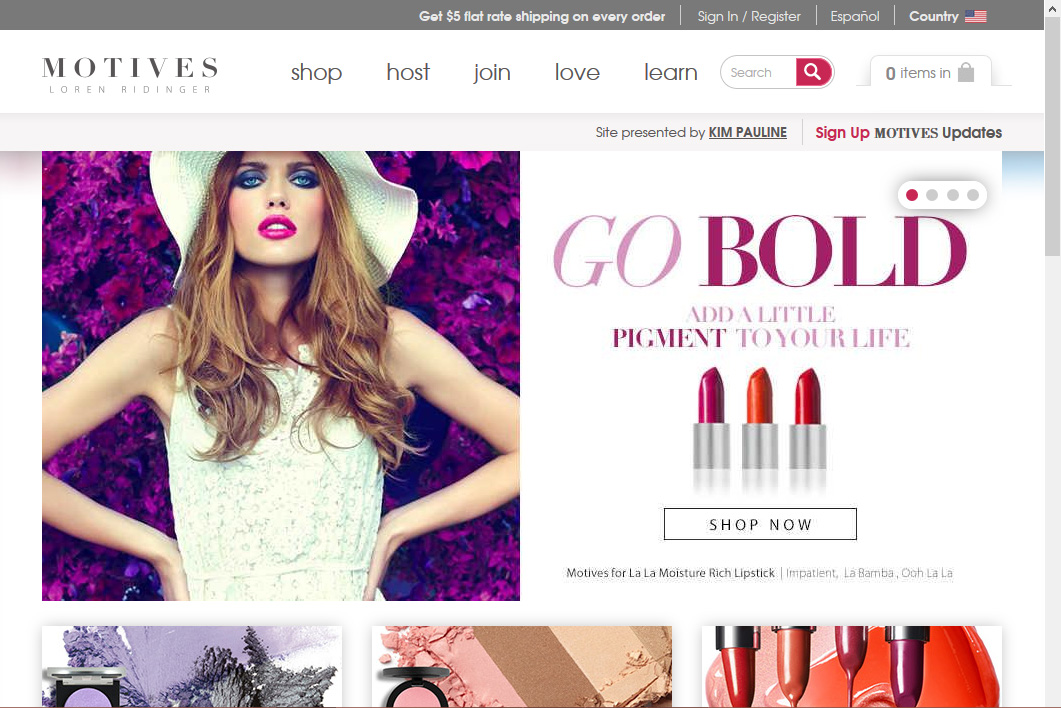1061x708 pixels.
Task: Open the join menu
Action: pos(492,72)
